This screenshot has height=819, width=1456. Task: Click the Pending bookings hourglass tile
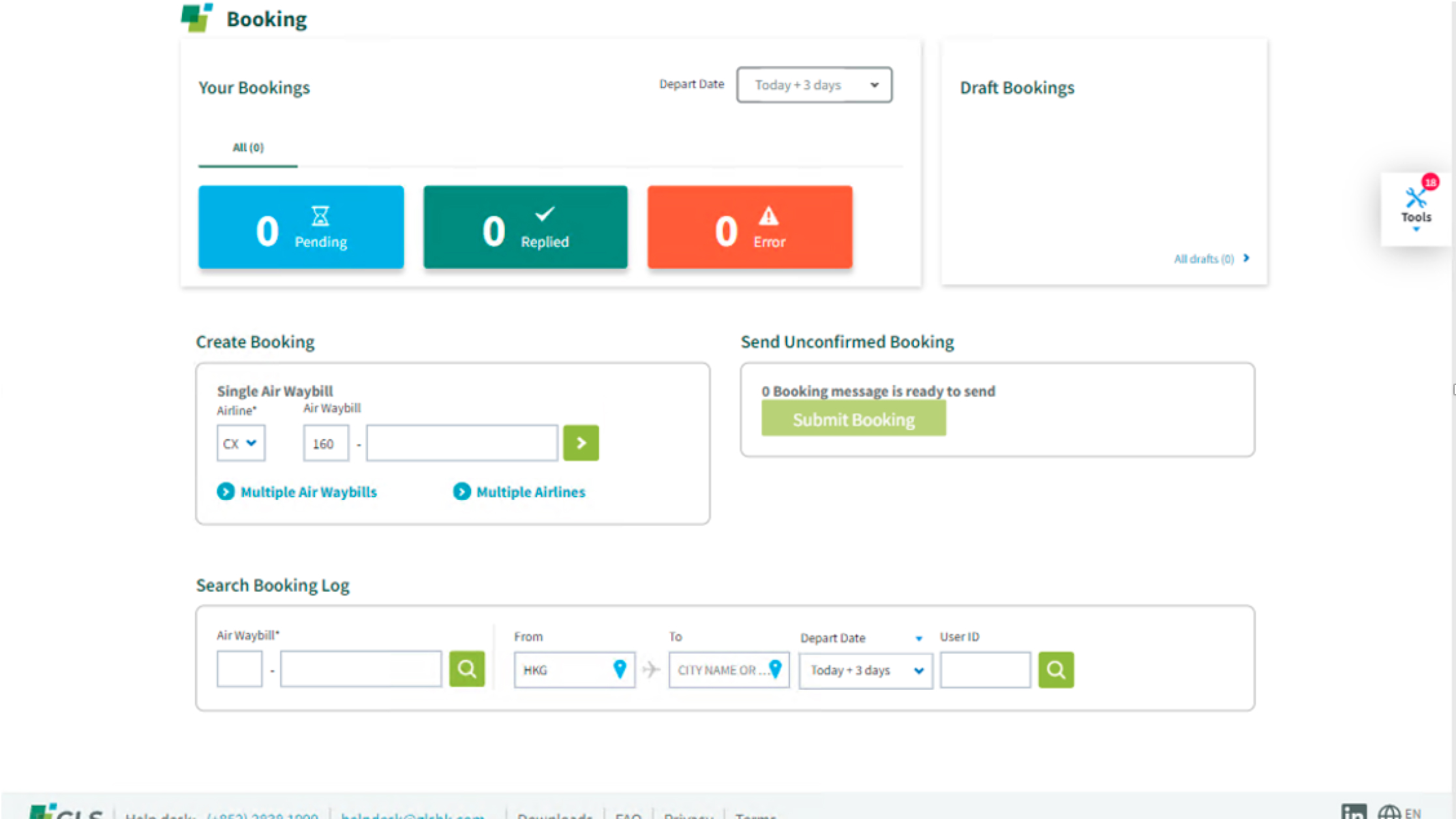point(301,227)
